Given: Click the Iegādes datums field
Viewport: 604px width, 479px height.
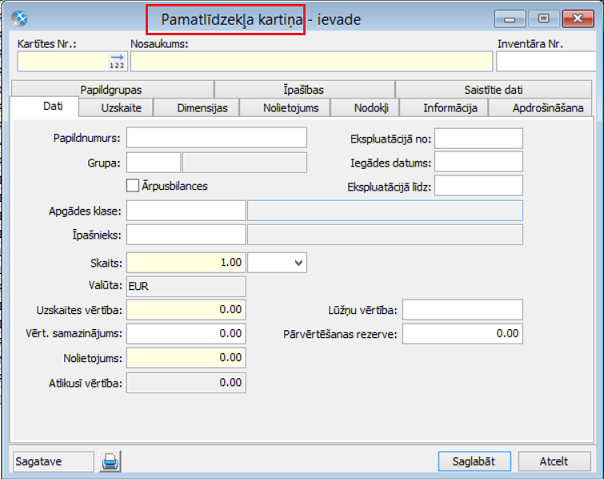Looking at the screenshot, I should click(478, 161).
